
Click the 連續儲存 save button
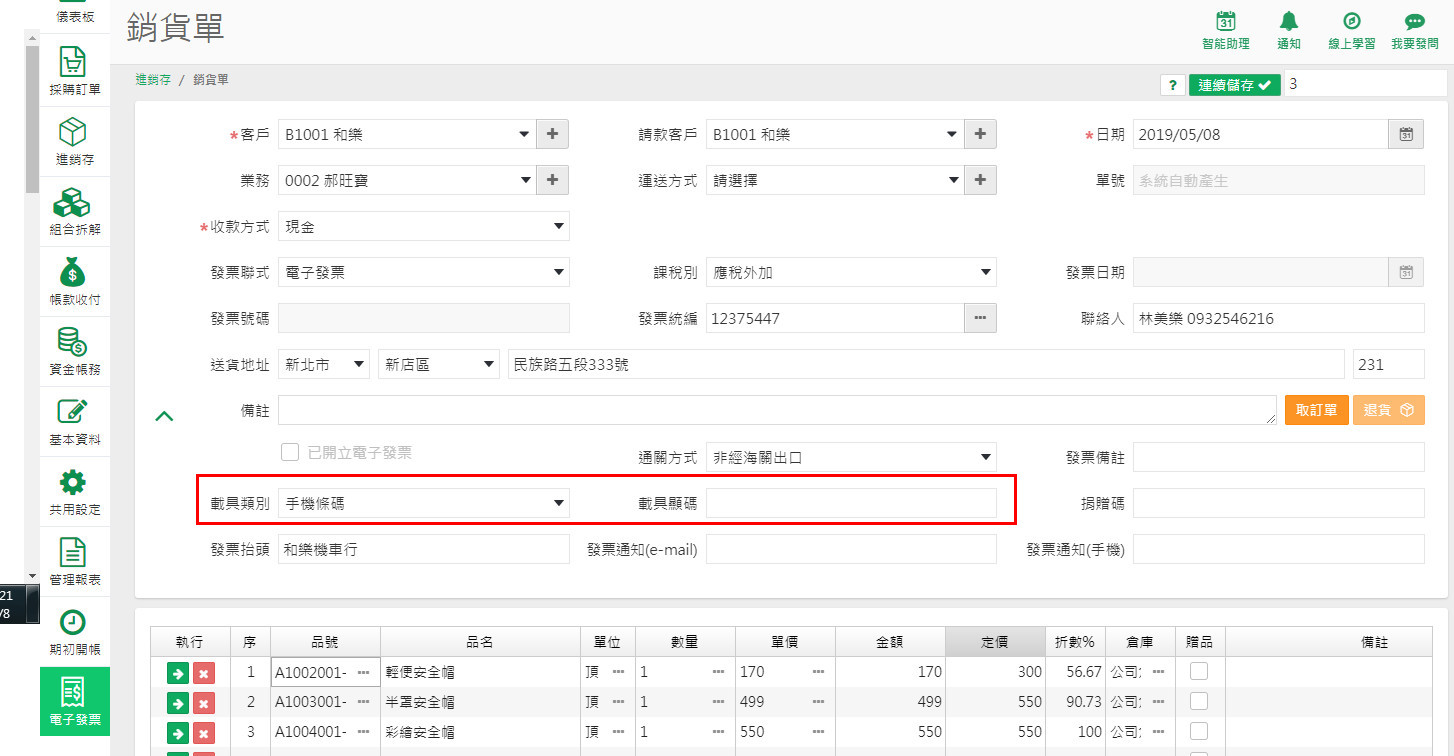tap(1234, 85)
